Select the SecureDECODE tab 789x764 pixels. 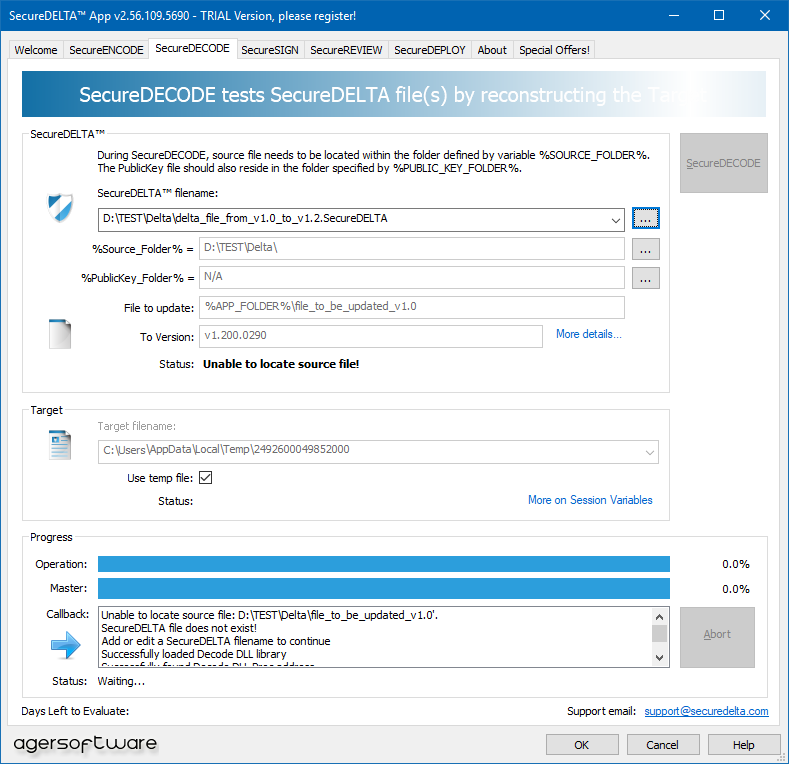pyautogui.click(x=192, y=48)
